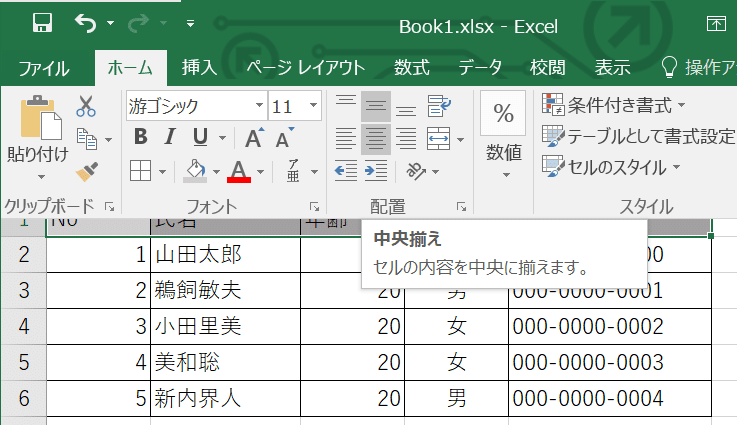Activate the format painter brush
737x425 pixels.
[x=87, y=172]
